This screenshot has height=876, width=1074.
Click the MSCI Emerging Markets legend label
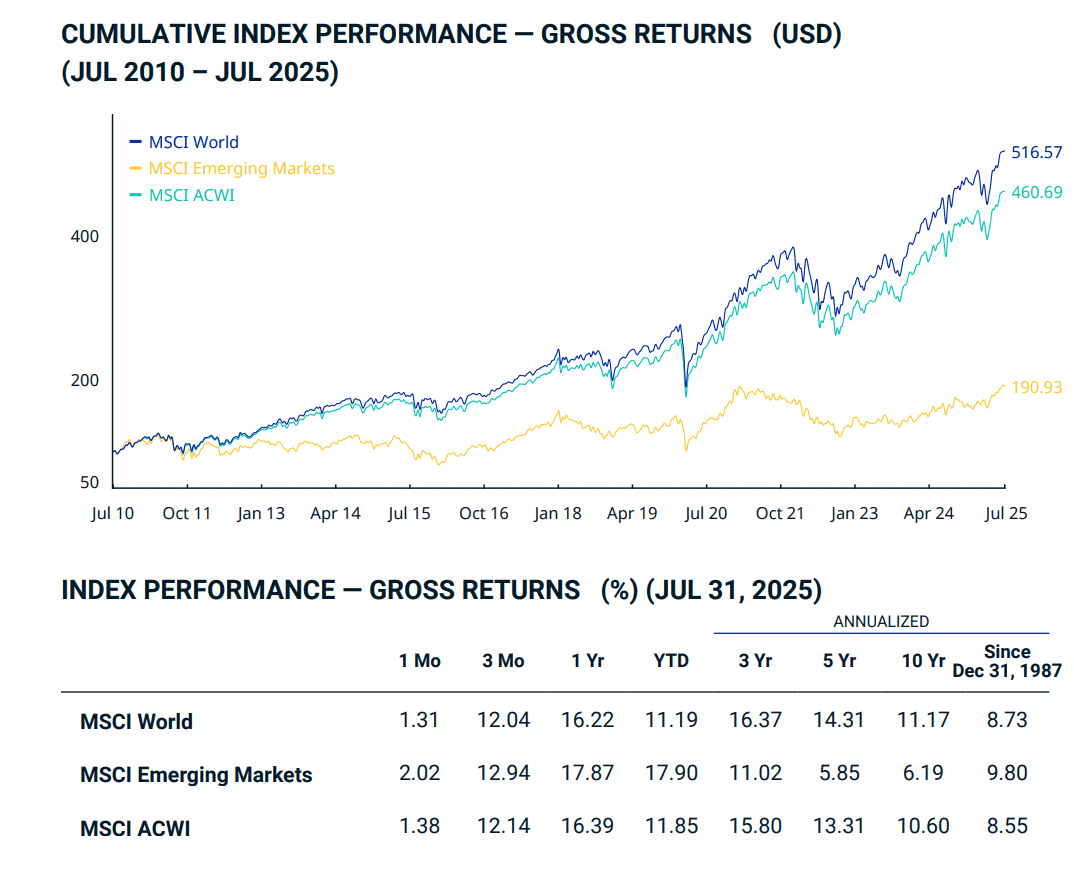[x=242, y=168]
